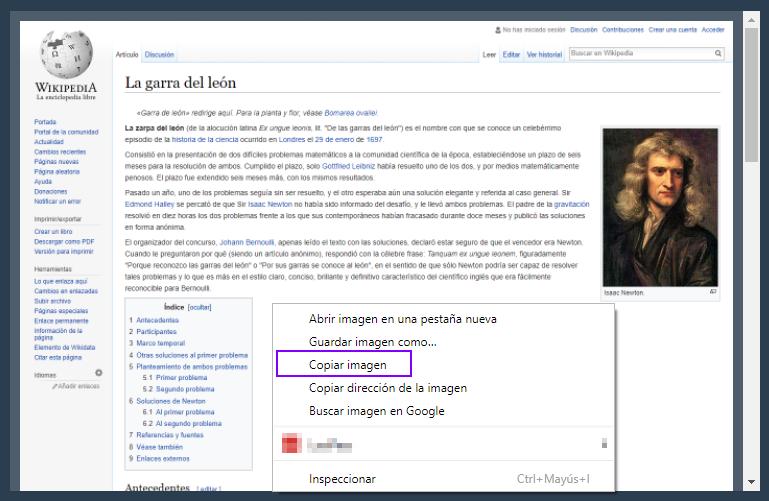Open Cambios recientes sidebar link

[60, 152]
